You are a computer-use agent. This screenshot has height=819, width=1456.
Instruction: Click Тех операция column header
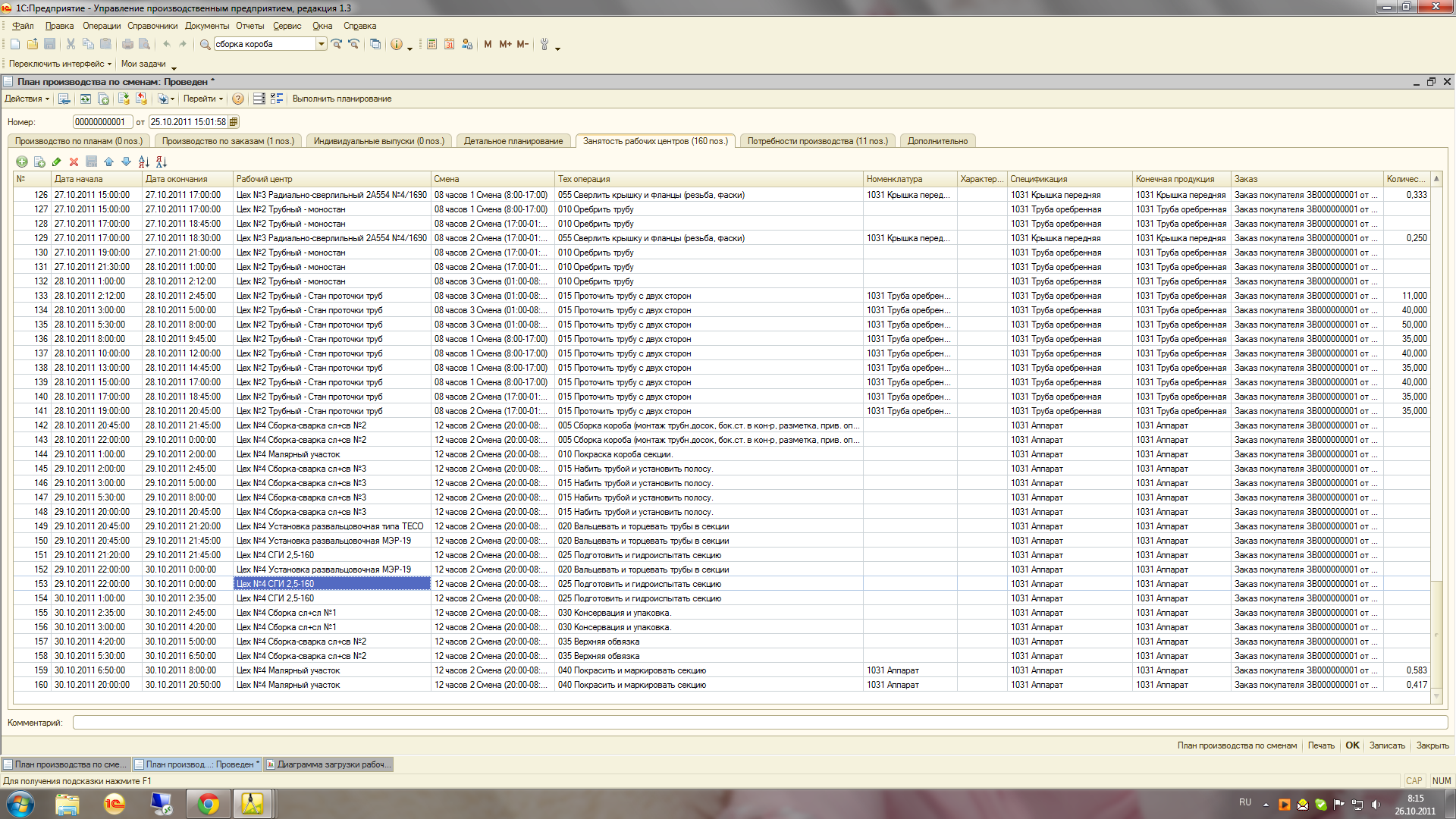pyautogui.click(x=709, y=179)
